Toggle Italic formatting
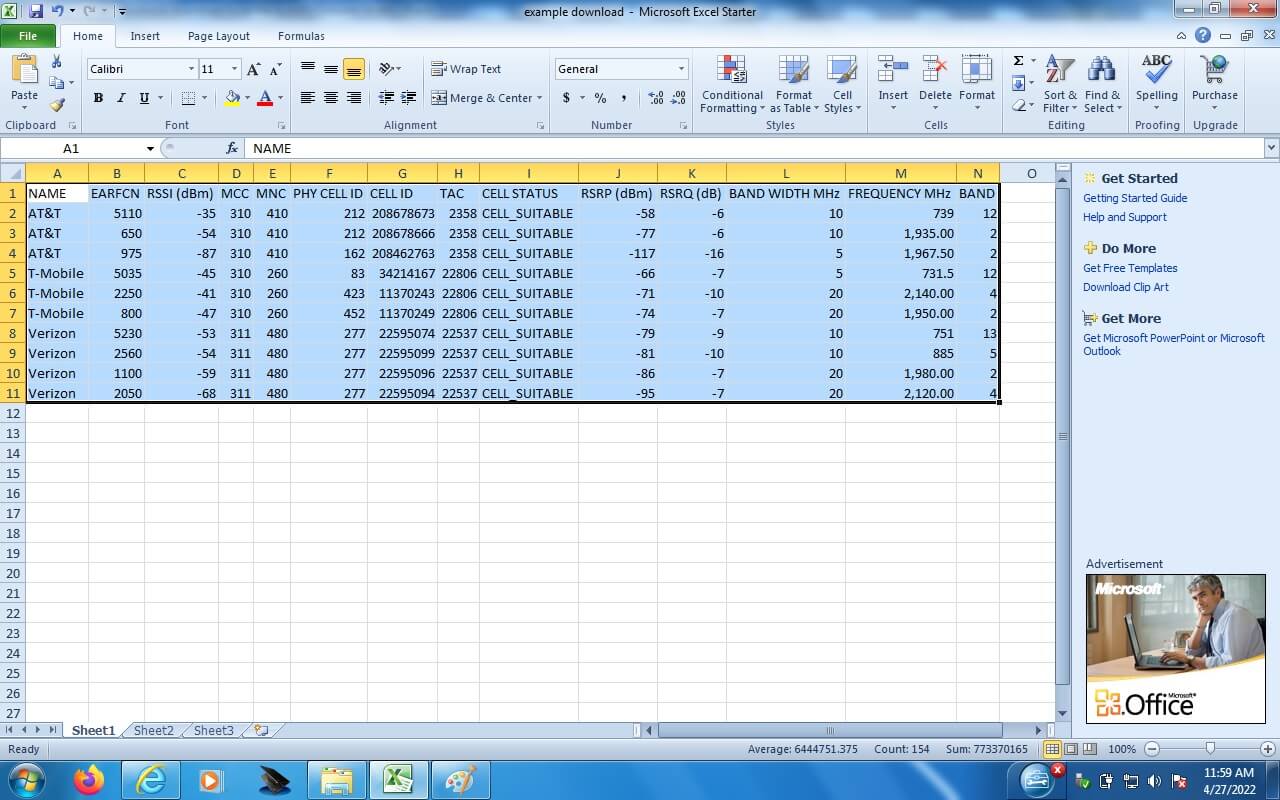This screenshot has width=1280, height=800. click(121, 98)
